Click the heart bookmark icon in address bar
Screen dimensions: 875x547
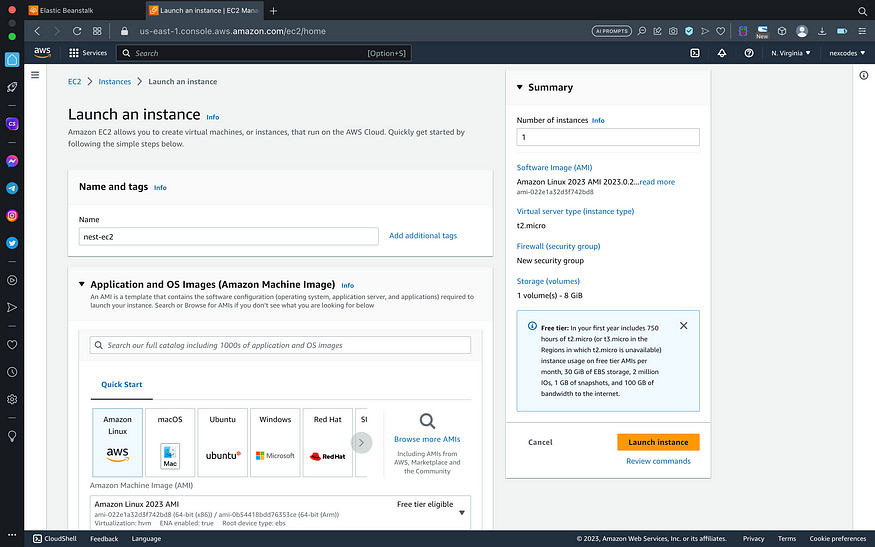(x=720, y=31)
